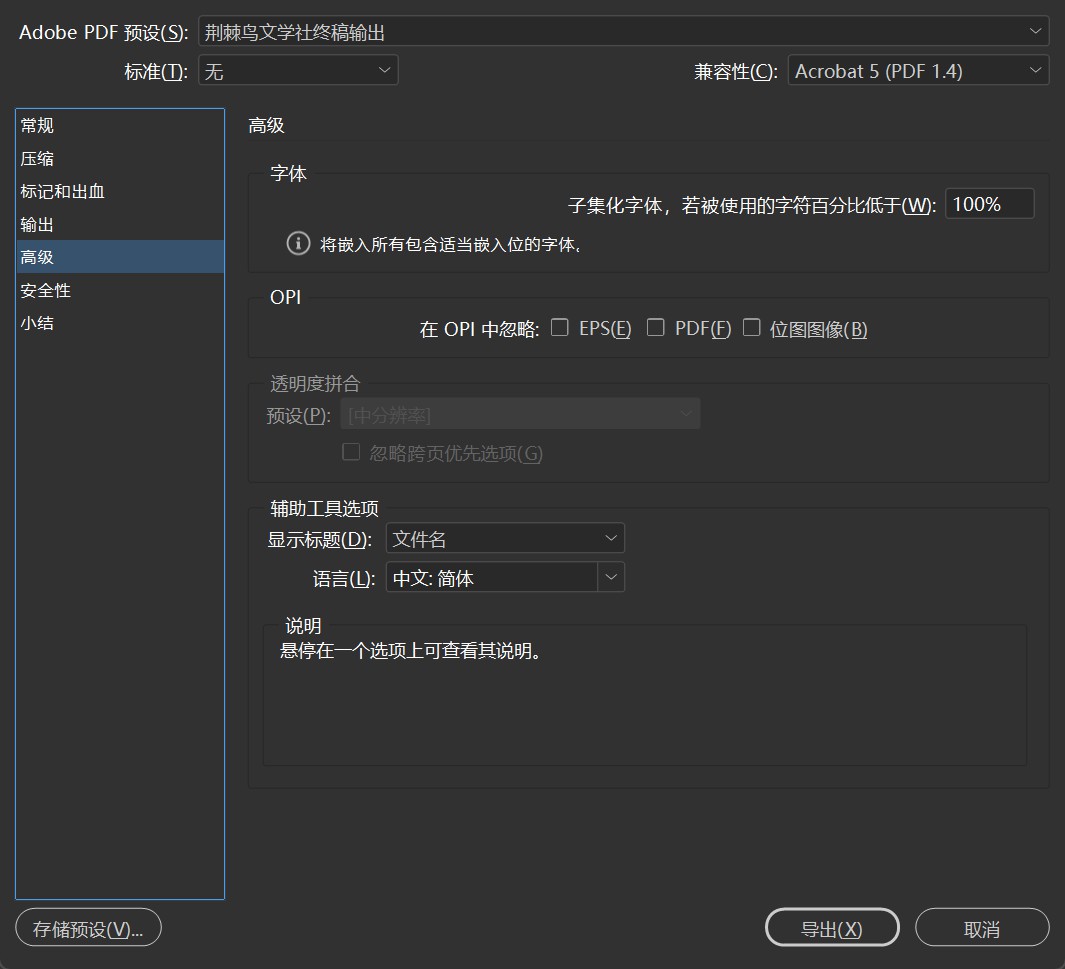
Task: Expand the 显示标题 文件名 dropdown
Action: 505,539
